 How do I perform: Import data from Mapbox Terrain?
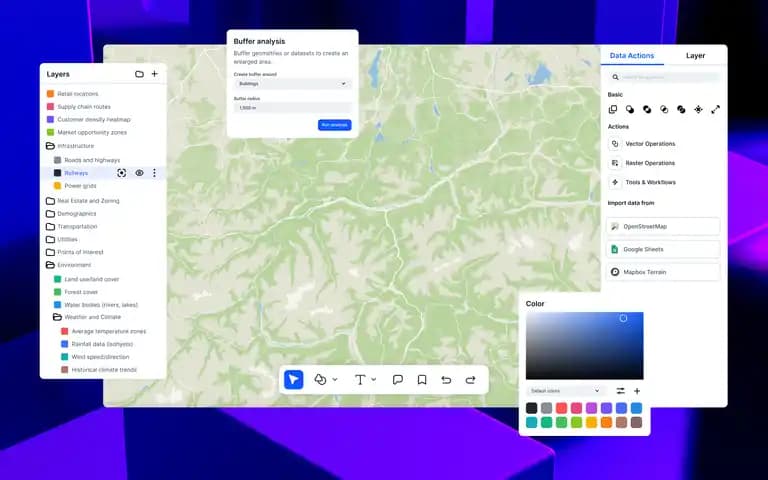(x=663, y=272)
